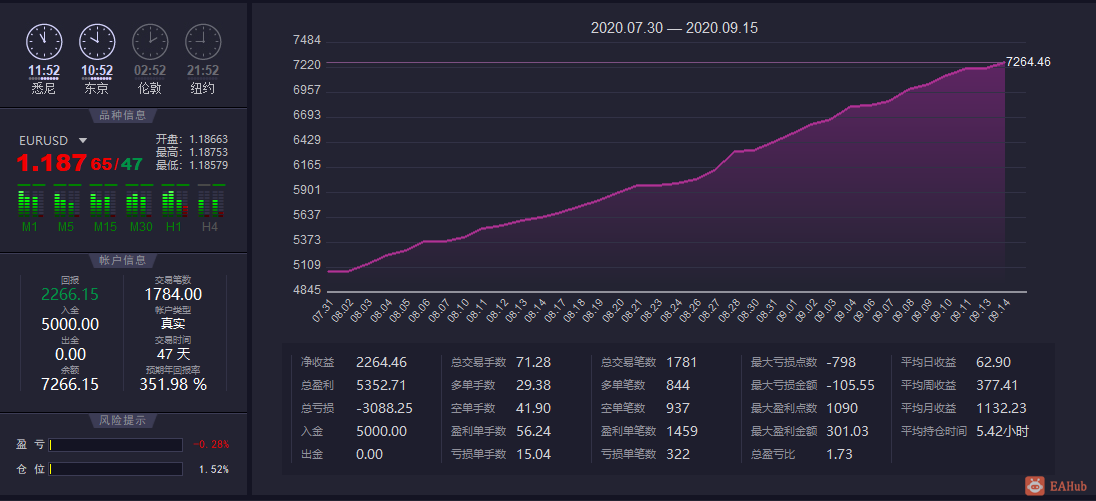Click the 平均持仓时间 value 5.42小时
Viewport: 1096px width, 501px height.
pyautogui.click(x=1002, y=431)
